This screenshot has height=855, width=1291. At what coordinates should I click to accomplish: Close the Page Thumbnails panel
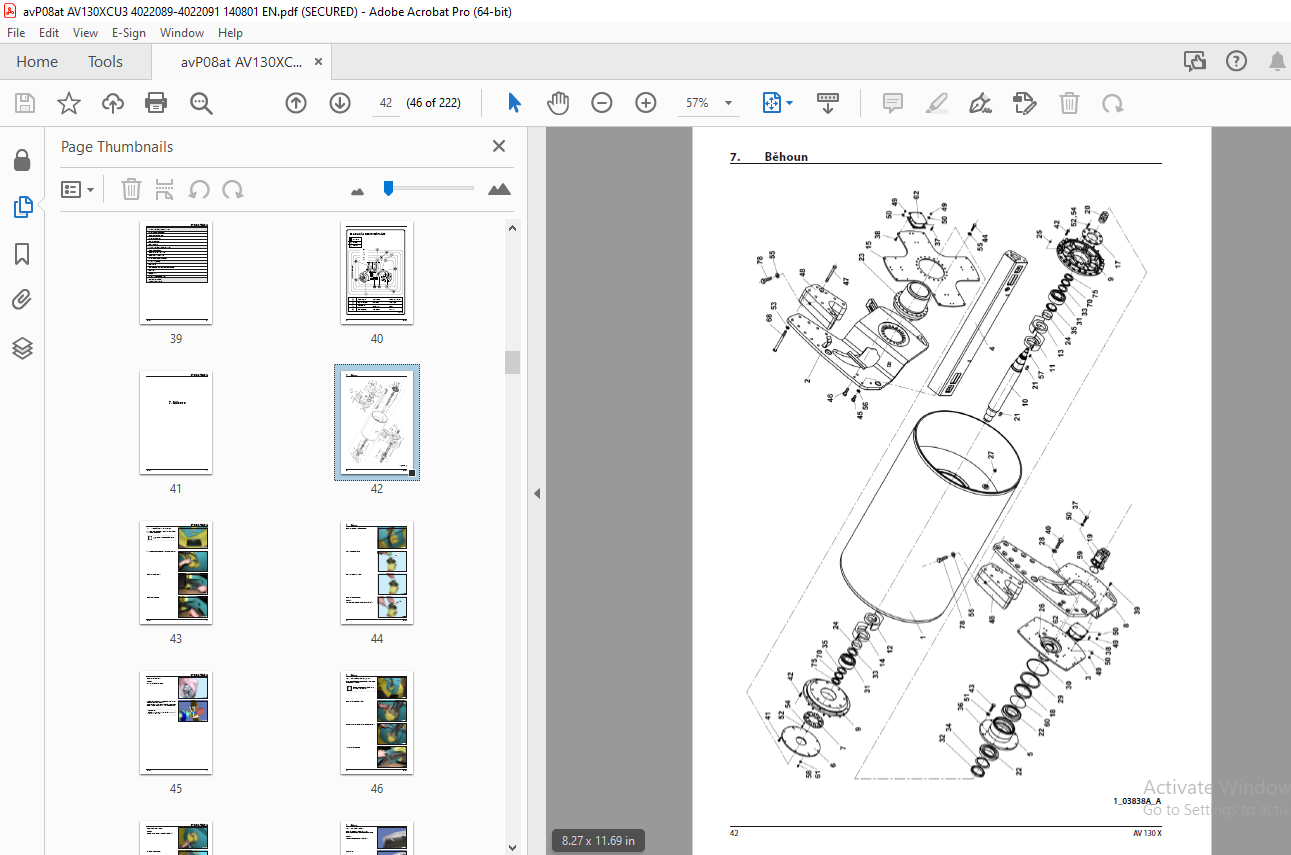499,146
